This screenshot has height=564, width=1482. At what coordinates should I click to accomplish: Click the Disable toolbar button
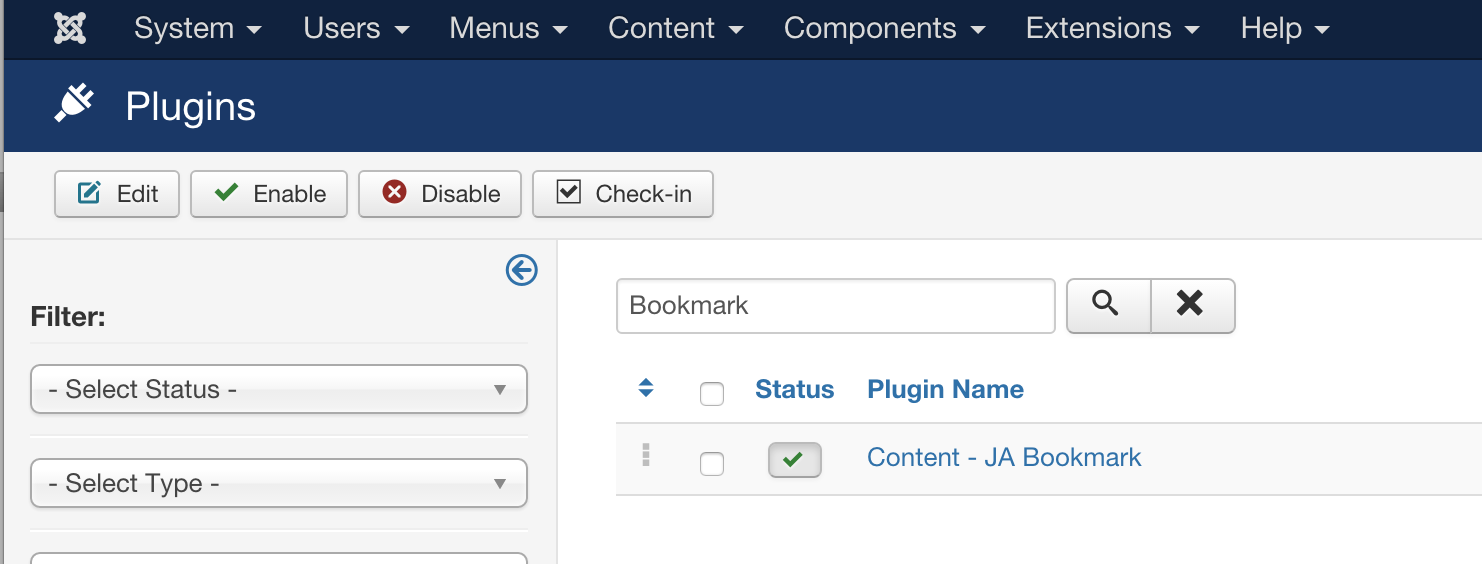440,193
